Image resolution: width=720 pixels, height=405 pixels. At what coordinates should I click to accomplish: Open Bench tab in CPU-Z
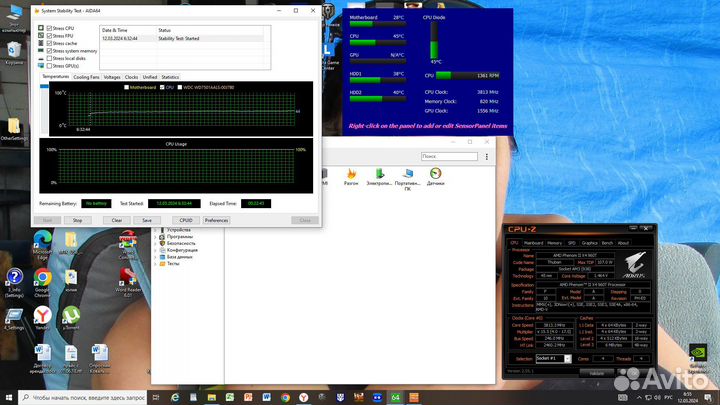click(607, 243)
